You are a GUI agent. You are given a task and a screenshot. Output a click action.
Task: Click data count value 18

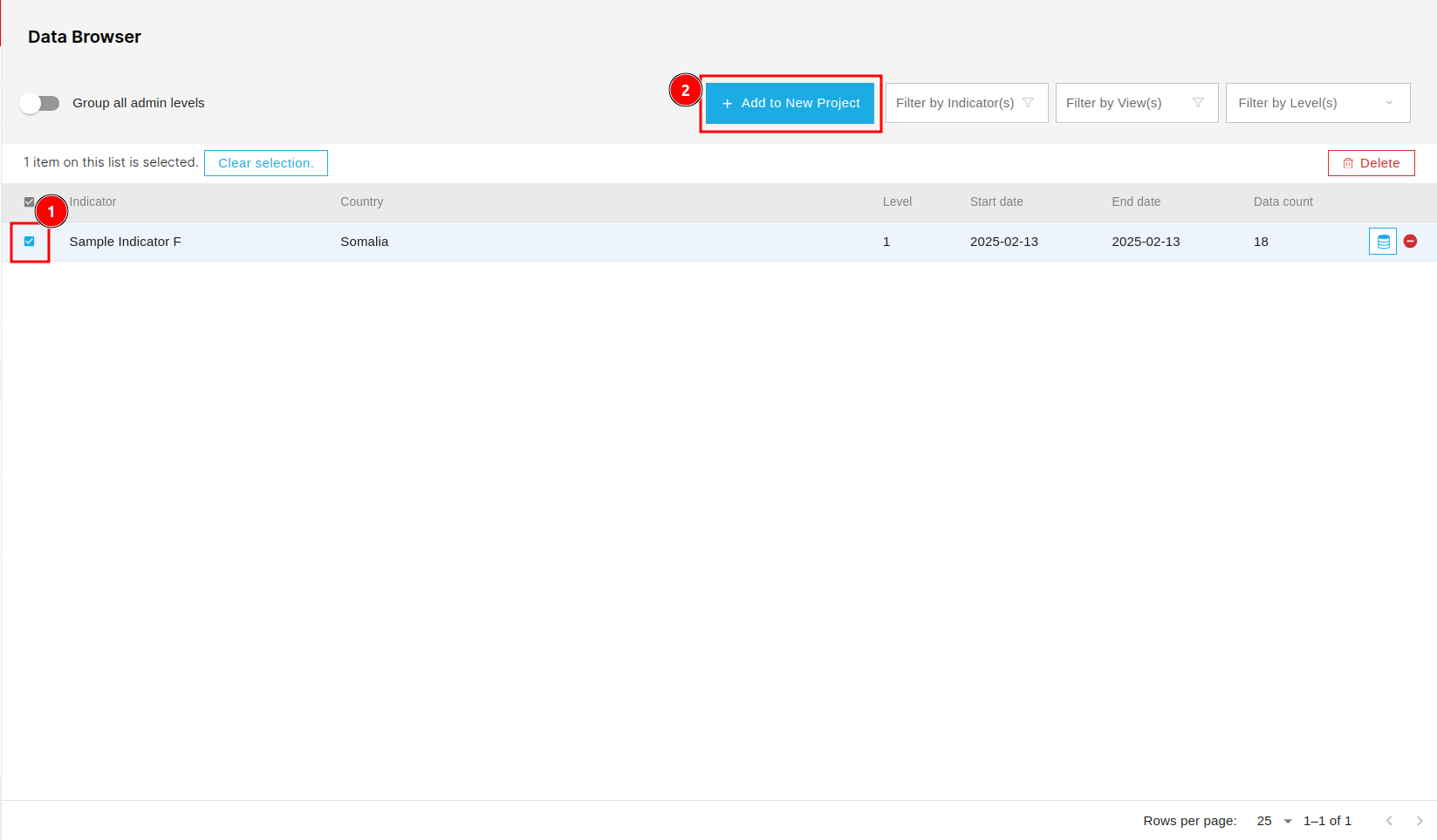click(1261, 242)
